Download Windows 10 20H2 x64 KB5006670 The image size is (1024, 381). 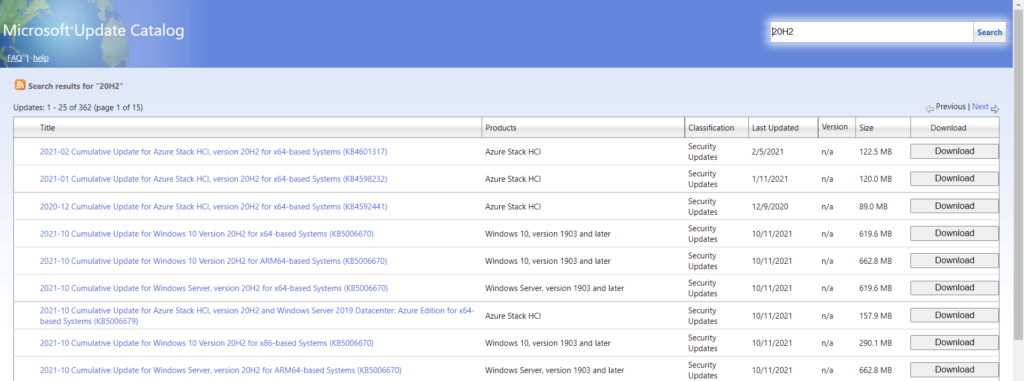coord(954,234)
